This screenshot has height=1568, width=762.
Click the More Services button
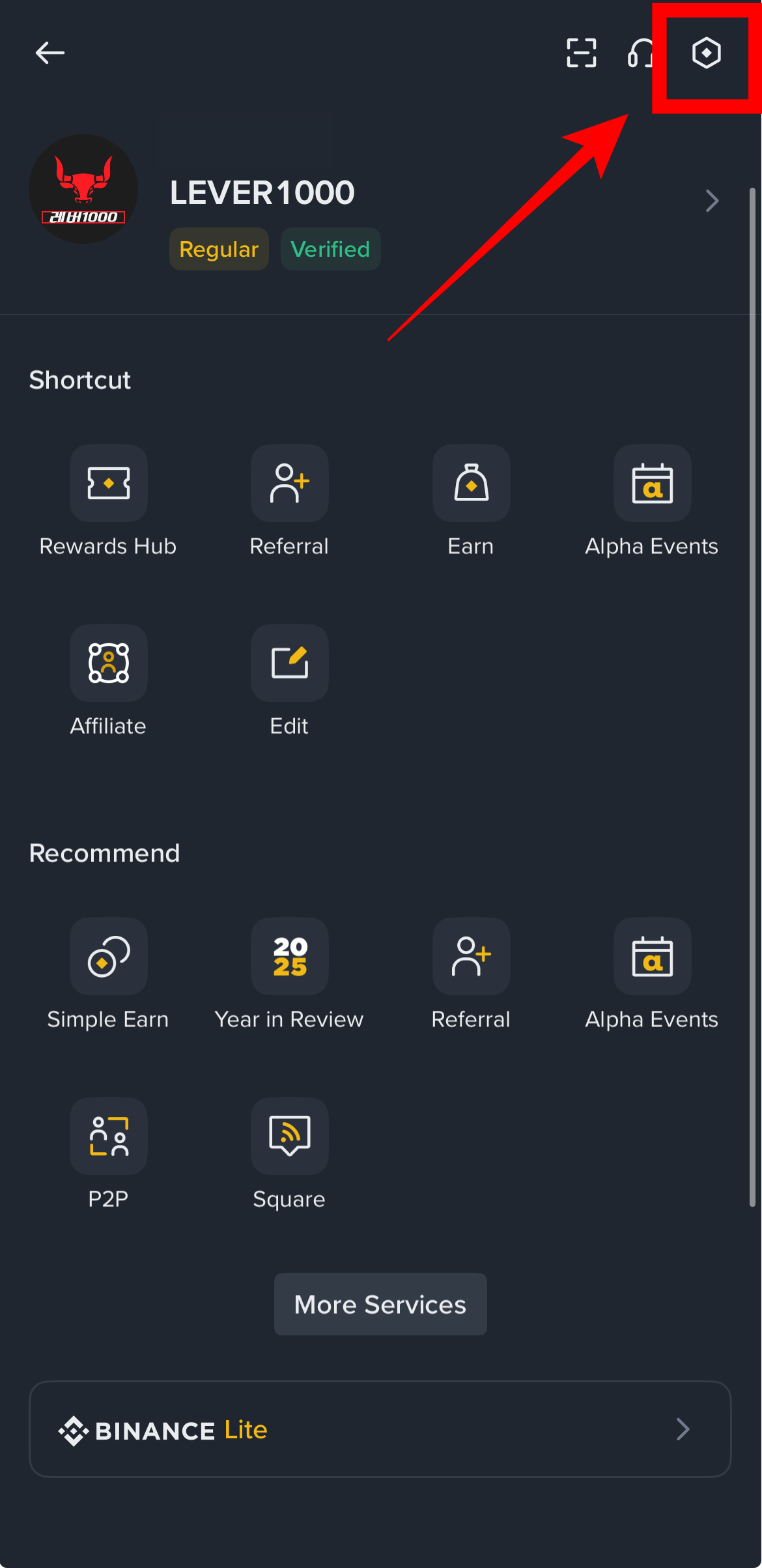pyautogui.click(x=380, y=1304)
